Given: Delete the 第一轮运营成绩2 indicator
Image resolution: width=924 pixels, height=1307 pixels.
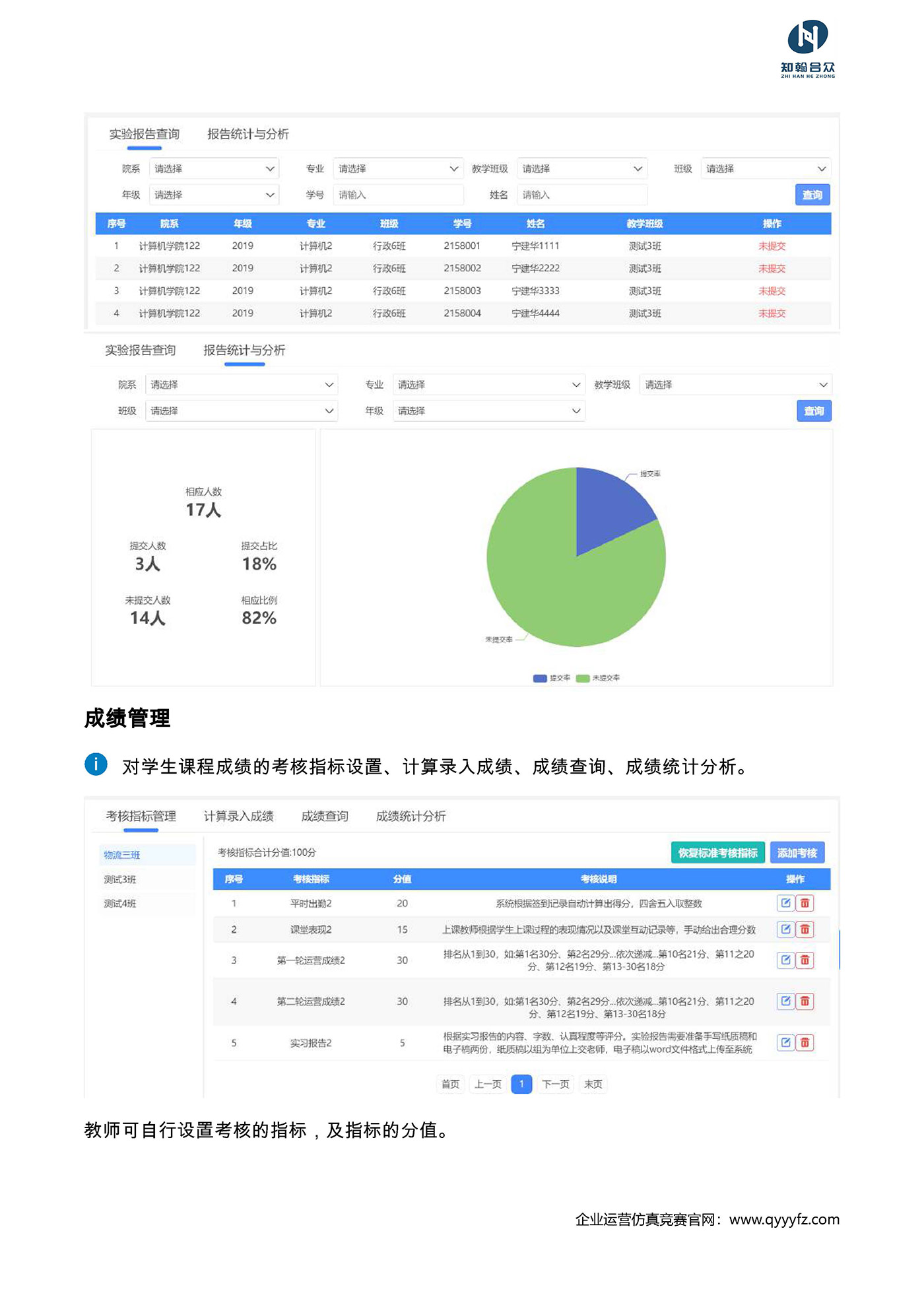Looking at the screenshot, I should pos(805,960).
